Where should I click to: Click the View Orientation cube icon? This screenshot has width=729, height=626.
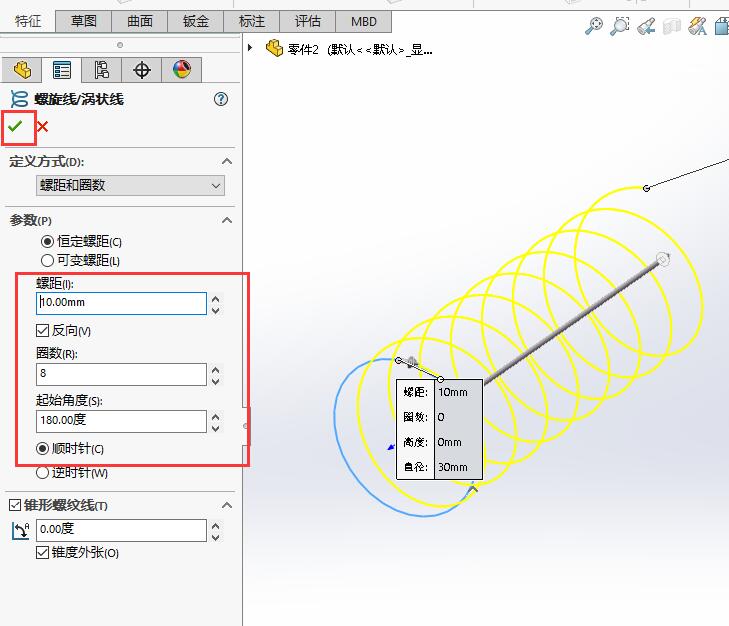pyautogui.click(x=722, y=26)
